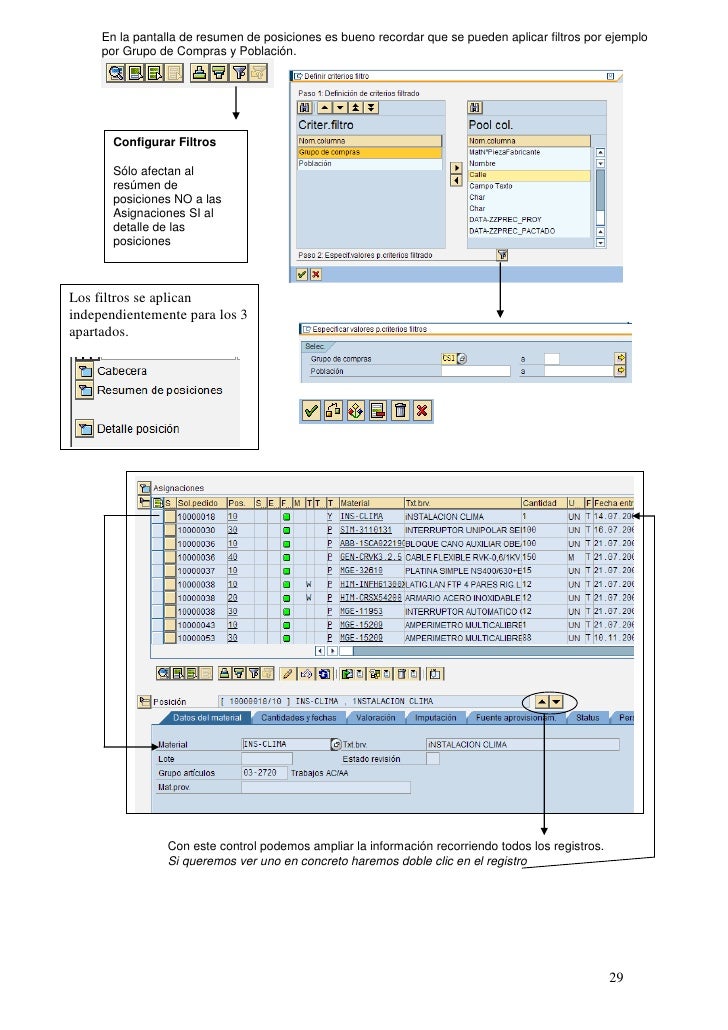Switch to the Imputación tab

pos(435,718)
